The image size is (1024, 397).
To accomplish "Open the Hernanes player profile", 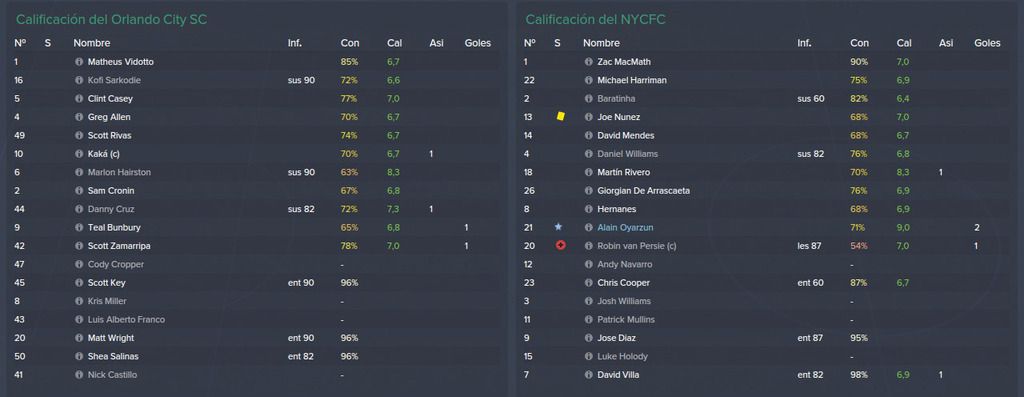I will pyautogui.click(x=616, y=210).
